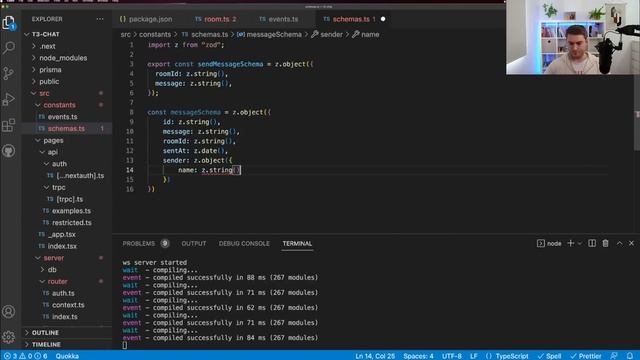Viewport: 640px width, 360px height.
Task: Click the node terminal shell label
Action: [x=549, y=244]
